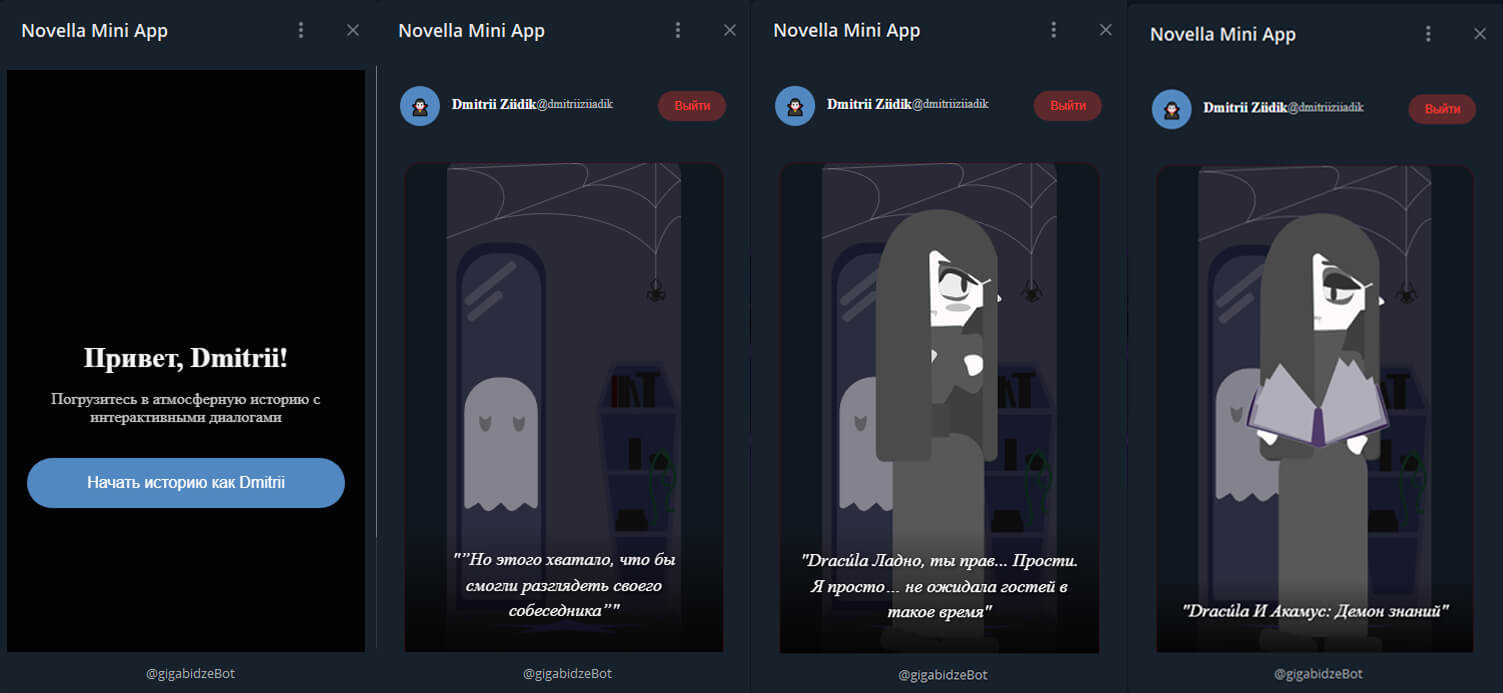Image resolution: width=1503 pixels, height=693 pixels.
Task: Click Dmitrii Ziidik's avatar in the third panel
Action: [795, 105]
